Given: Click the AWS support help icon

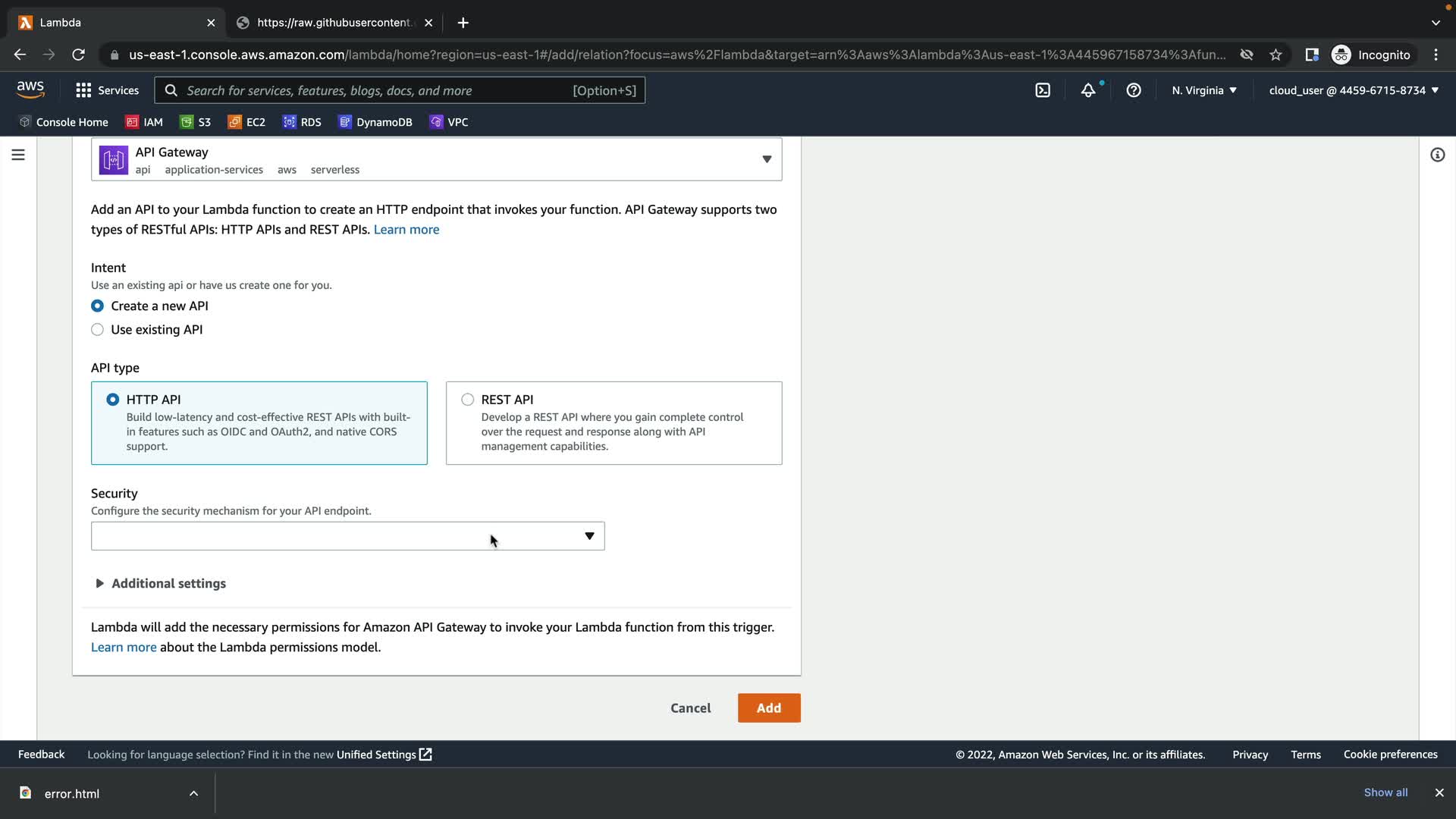Looking at the screenshot, I should click(1134, 90).
